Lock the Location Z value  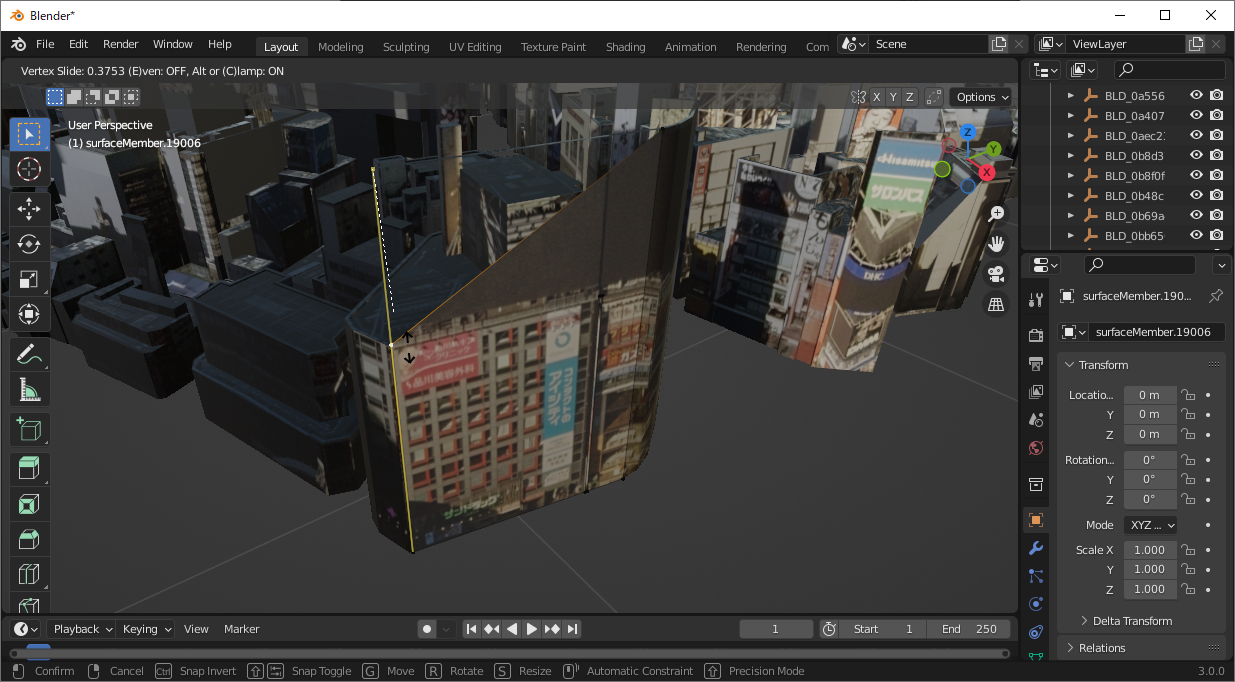pyautogui.click(x=1188, y=435)
